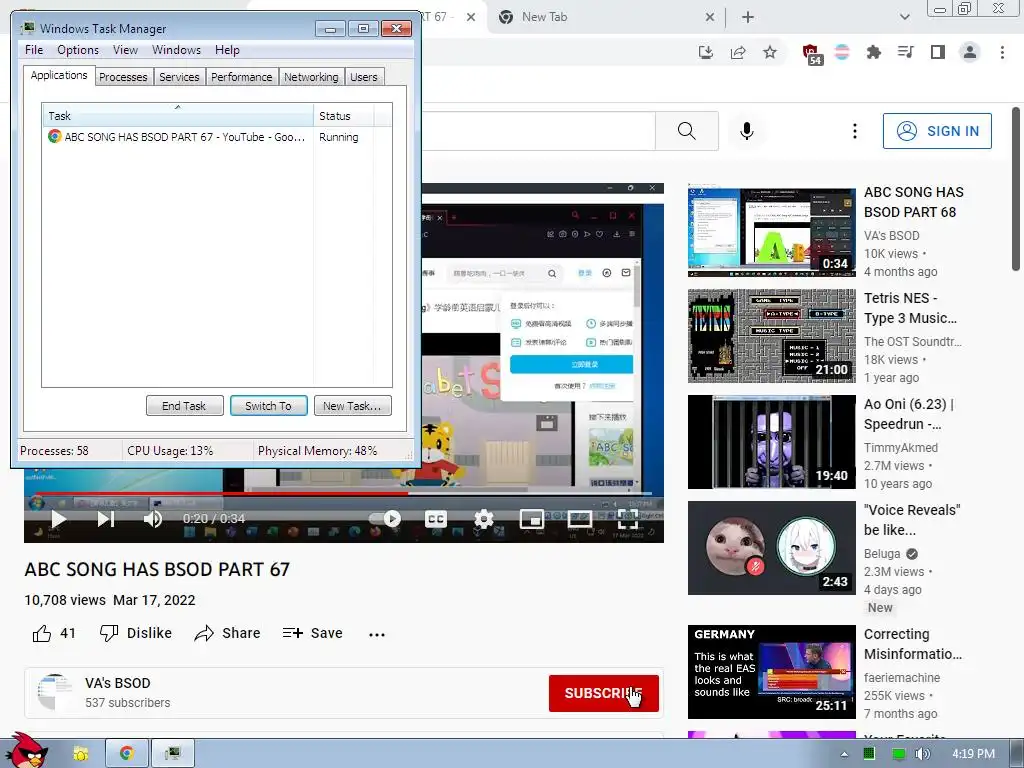
Task: Expand the Chrome tab search chevron
Action: [x=904, y=18]
